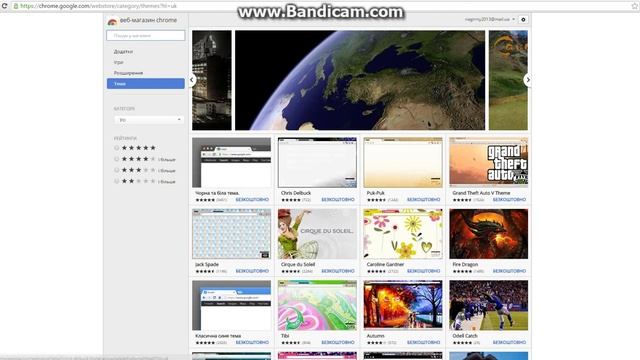Open the web store settings gear

pyautogui.click(x=523, y=20)
